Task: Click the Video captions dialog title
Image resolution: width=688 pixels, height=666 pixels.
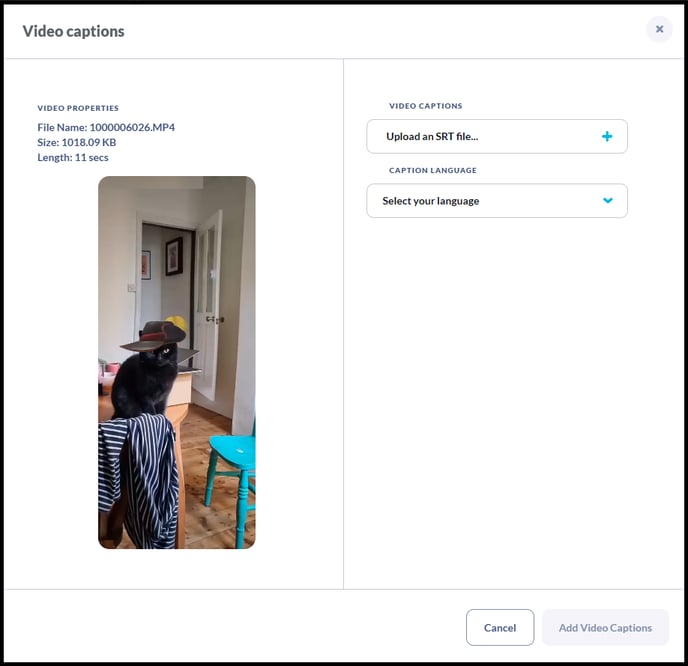Action: pyautogui.click(x=73, y=31)
